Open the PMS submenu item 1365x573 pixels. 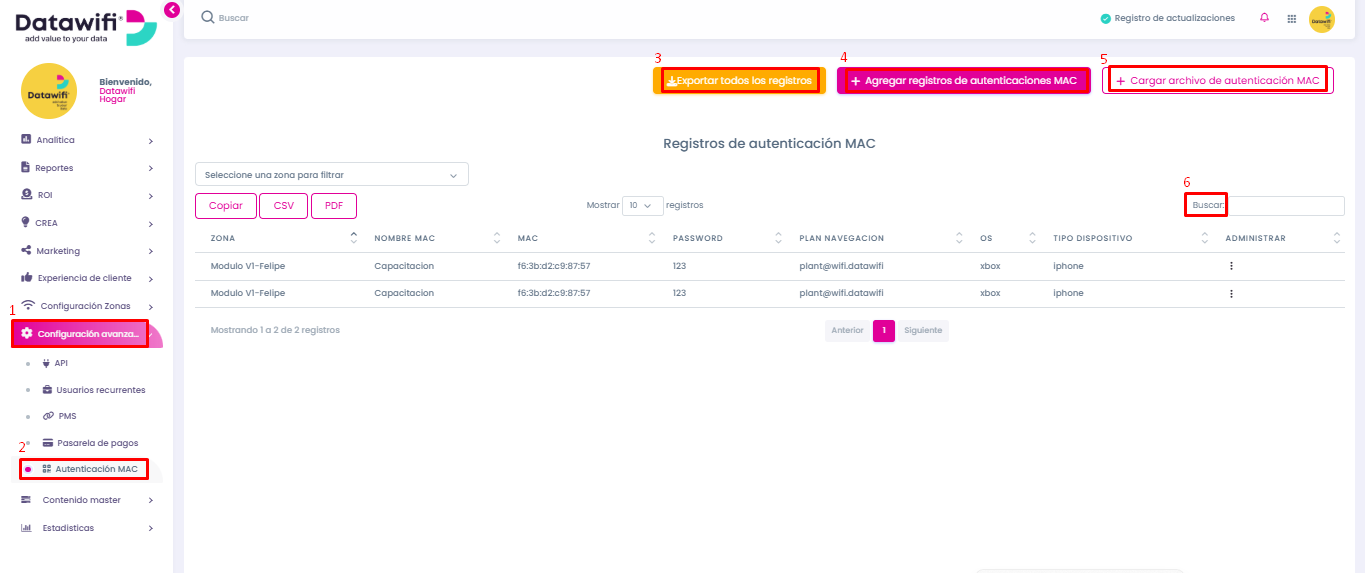(68, 416)
